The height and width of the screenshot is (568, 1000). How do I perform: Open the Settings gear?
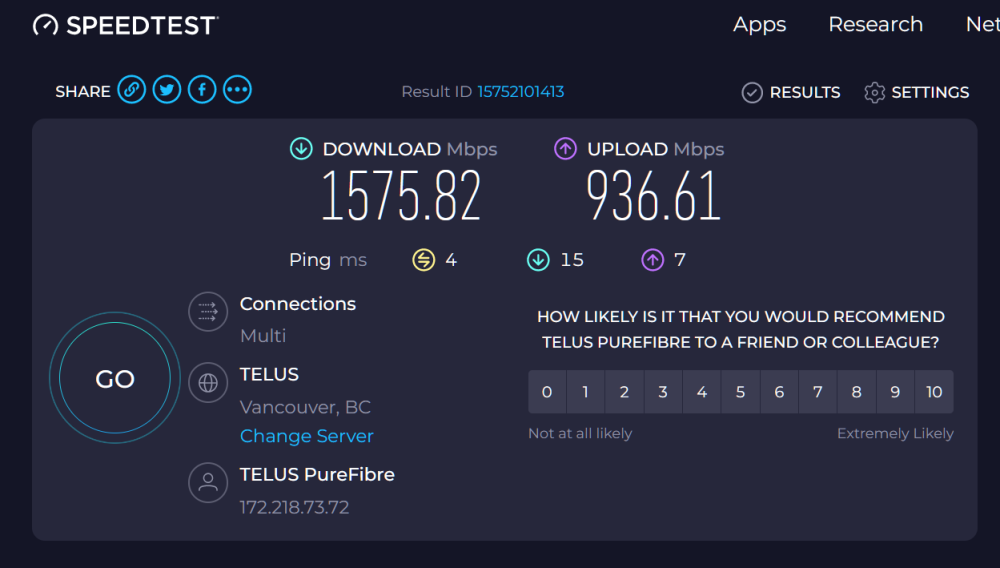pos(916,92)
